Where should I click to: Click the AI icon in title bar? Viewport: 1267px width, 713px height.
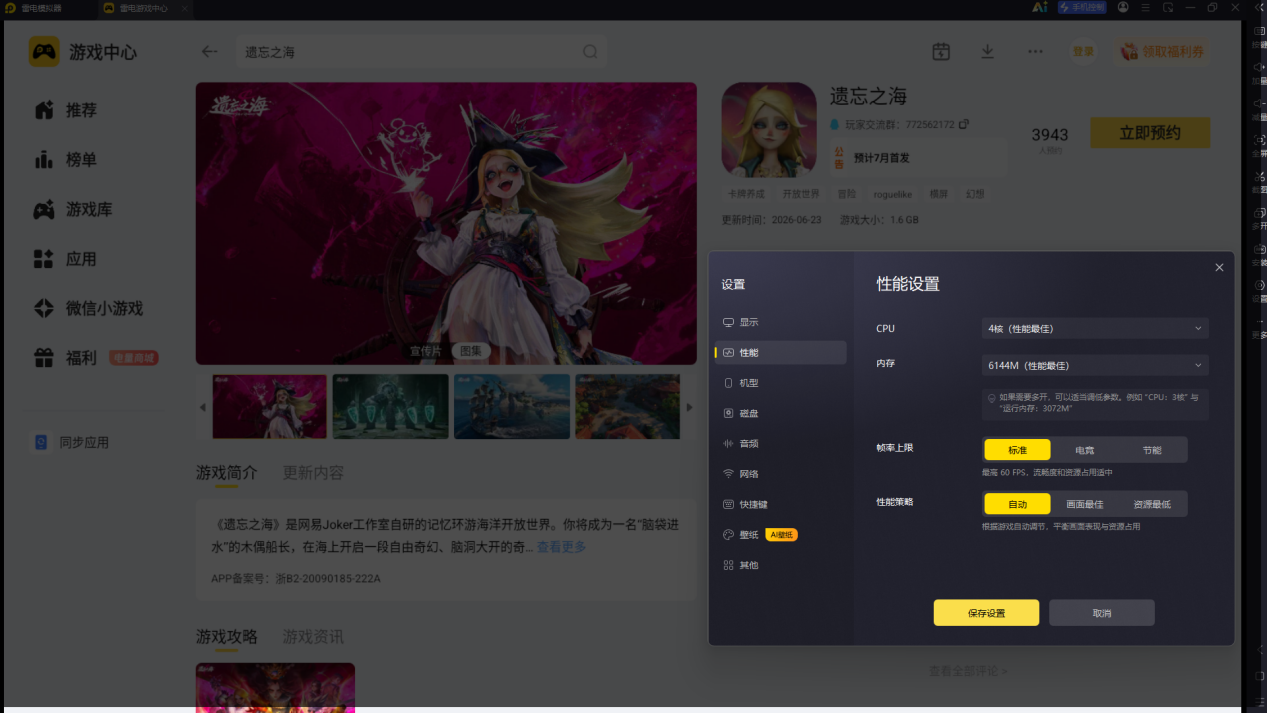1040,7
